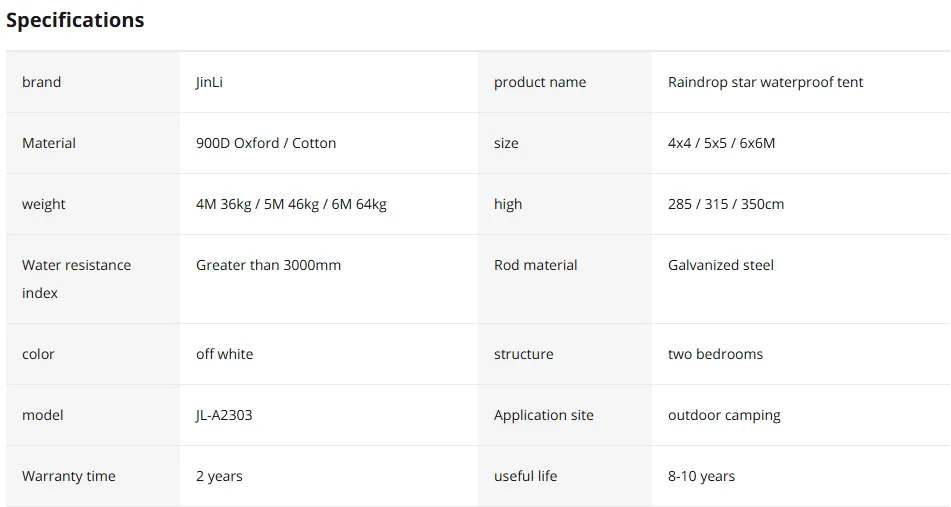The image size is (951, 507).
Task: Select the 'off white' color value
Action: 224,354
